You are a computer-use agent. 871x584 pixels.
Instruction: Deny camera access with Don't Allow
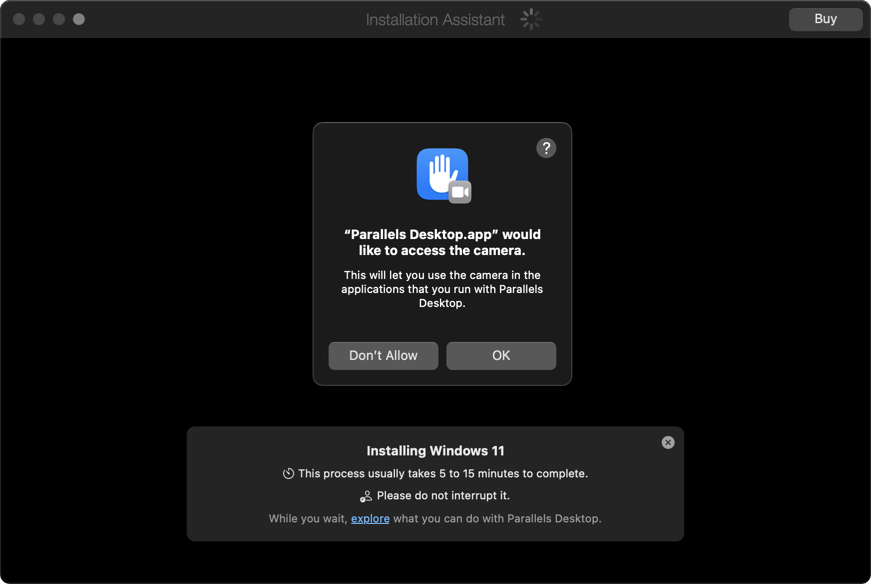383,356
